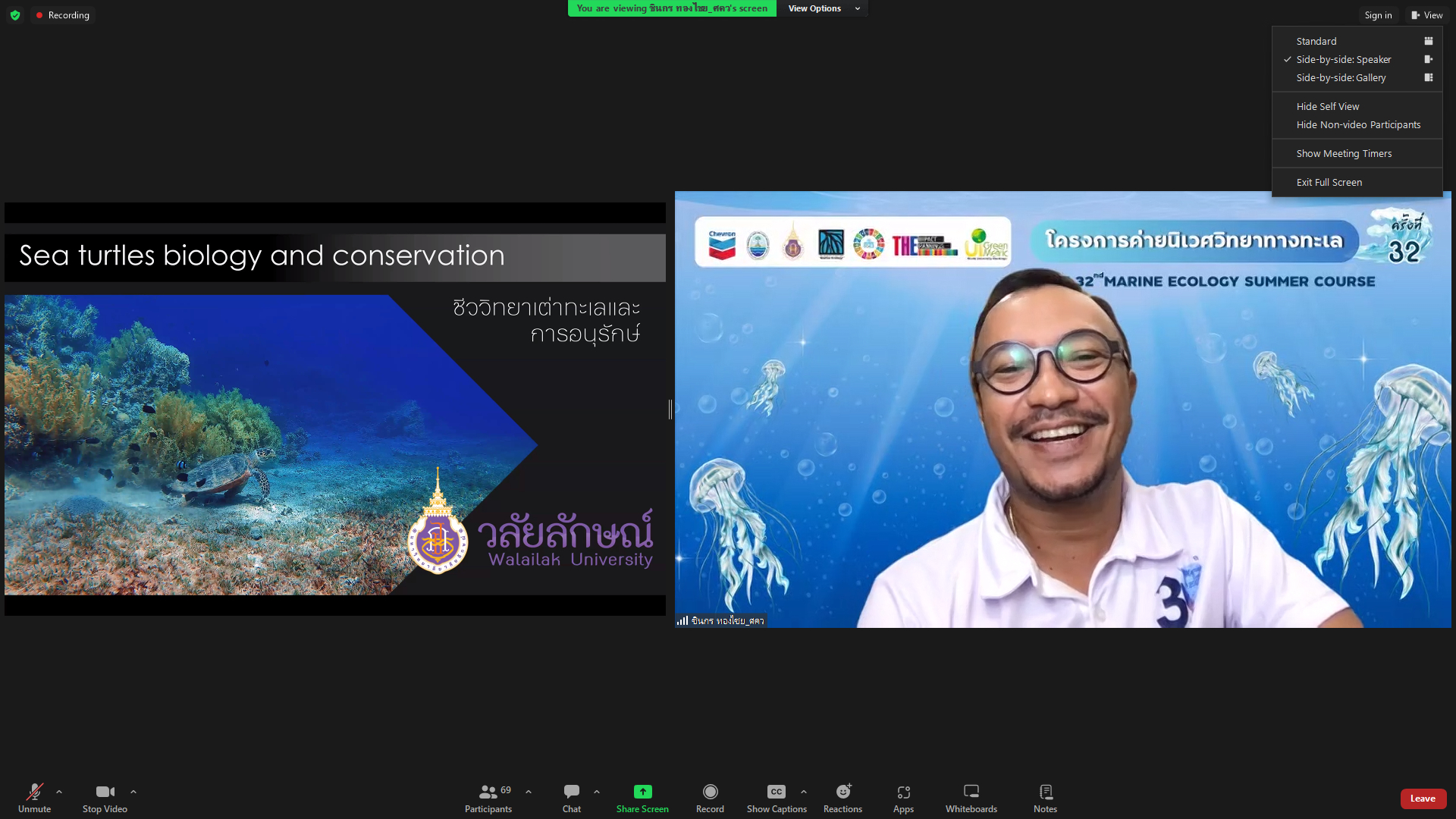Expand video options arrow beside Stop Video

pyautogui.click(x=133, y=792)
